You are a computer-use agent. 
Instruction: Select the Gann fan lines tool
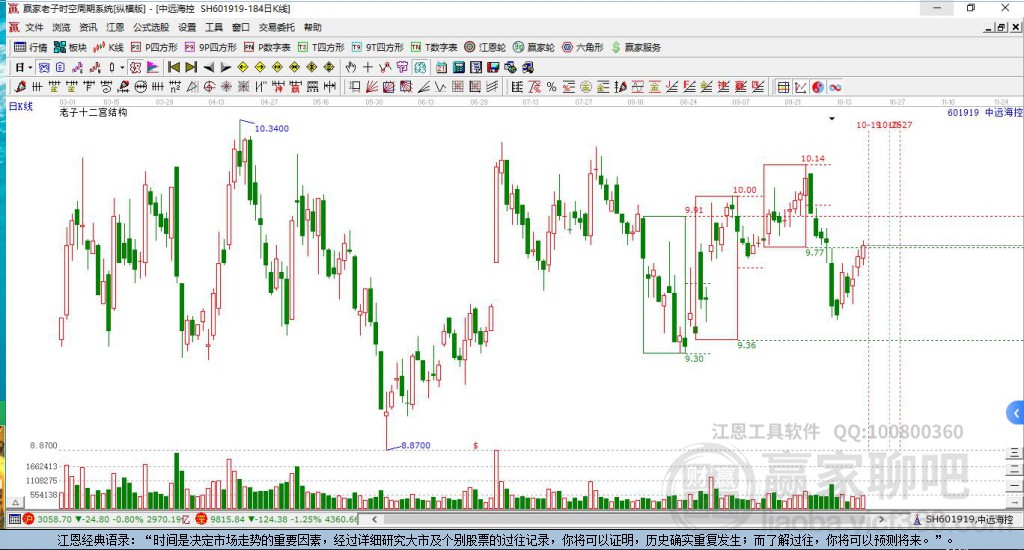click(x=372, y=87)
